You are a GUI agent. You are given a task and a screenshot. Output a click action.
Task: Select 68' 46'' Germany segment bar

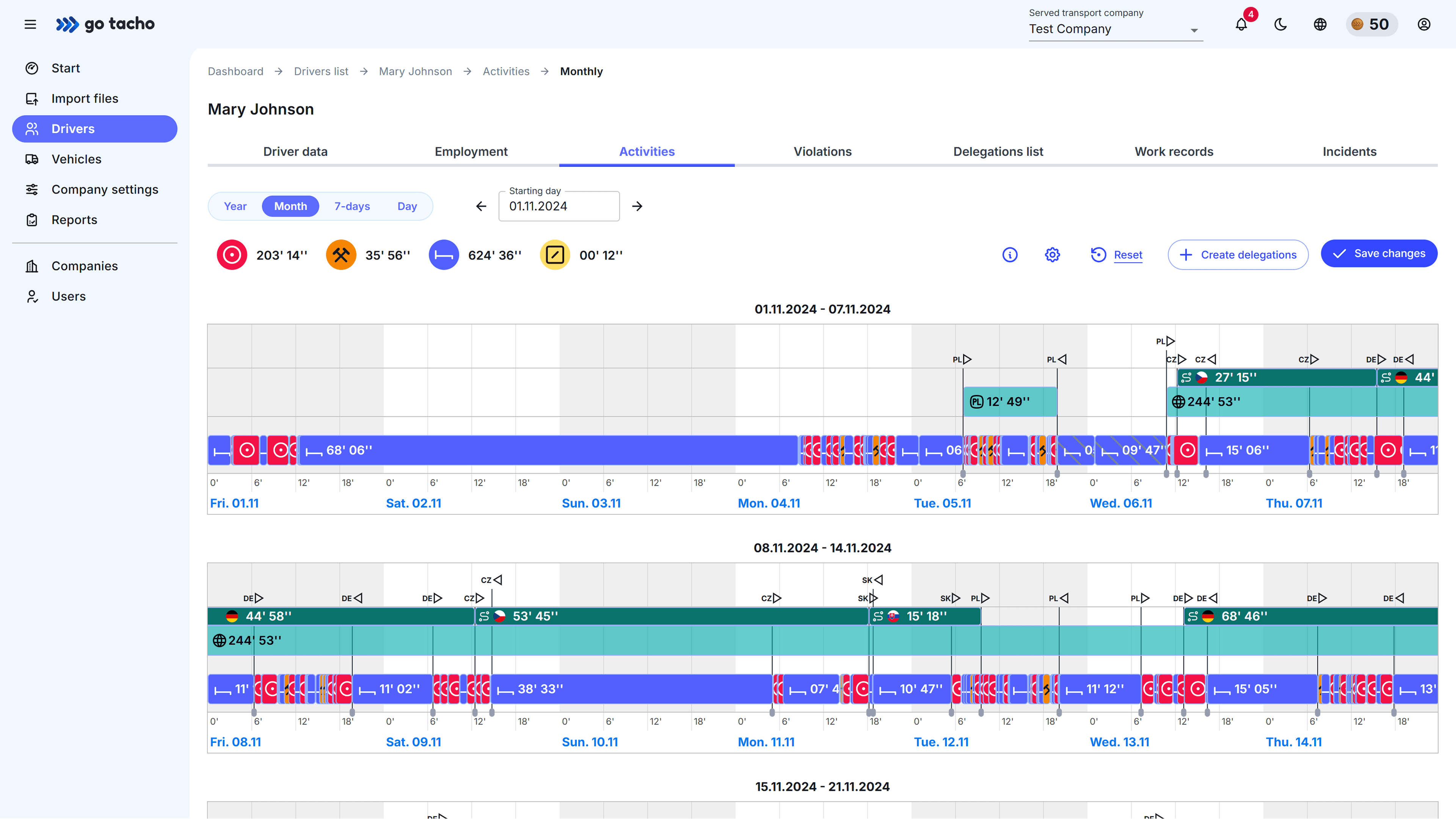(1311, 616)
